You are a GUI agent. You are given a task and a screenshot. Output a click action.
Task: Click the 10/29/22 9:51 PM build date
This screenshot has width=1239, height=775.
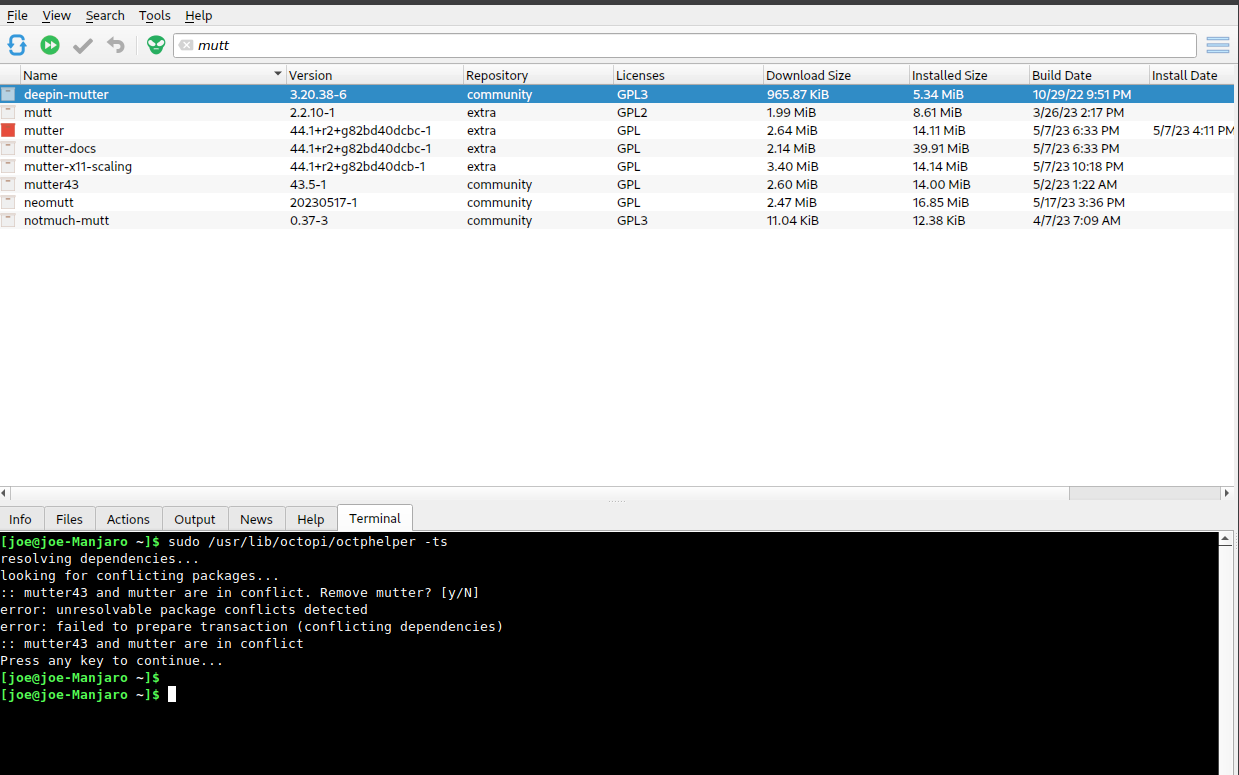click(1082, 94)
